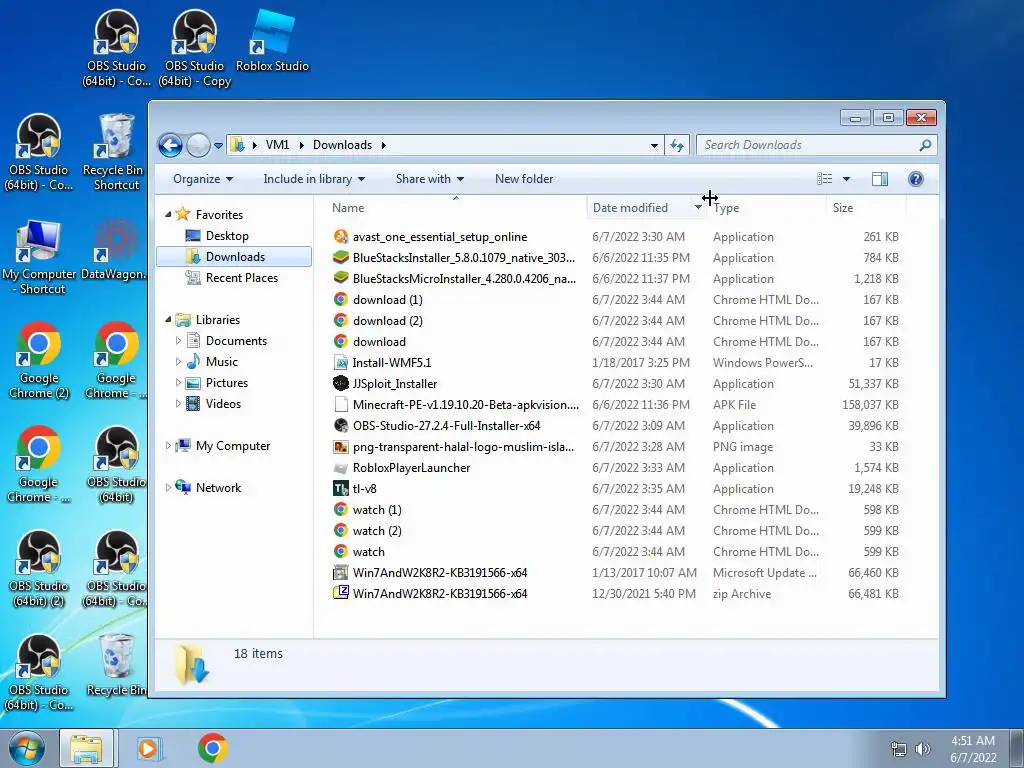This screenshot has width=1024, height=768.
Task: Click the New folder button
Action: (524, 179)
